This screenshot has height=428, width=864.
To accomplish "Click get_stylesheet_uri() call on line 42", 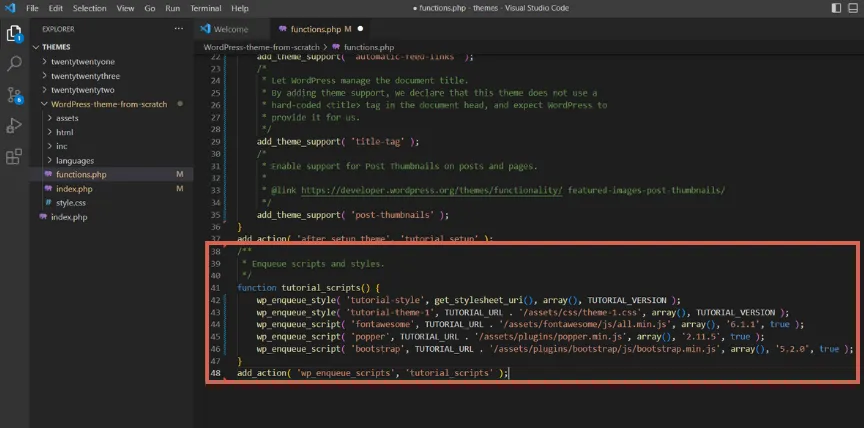I will pyautogui.click(x=484, y=300).
